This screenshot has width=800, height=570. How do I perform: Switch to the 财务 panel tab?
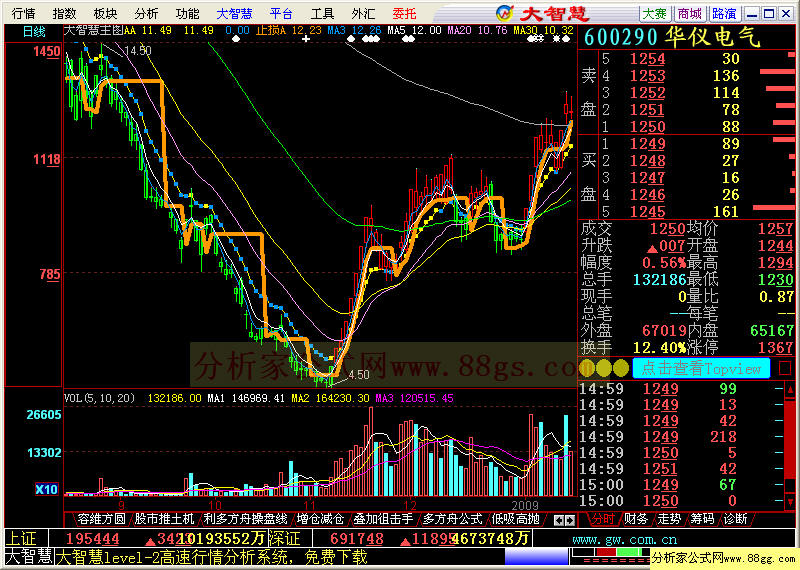point(636,519)
